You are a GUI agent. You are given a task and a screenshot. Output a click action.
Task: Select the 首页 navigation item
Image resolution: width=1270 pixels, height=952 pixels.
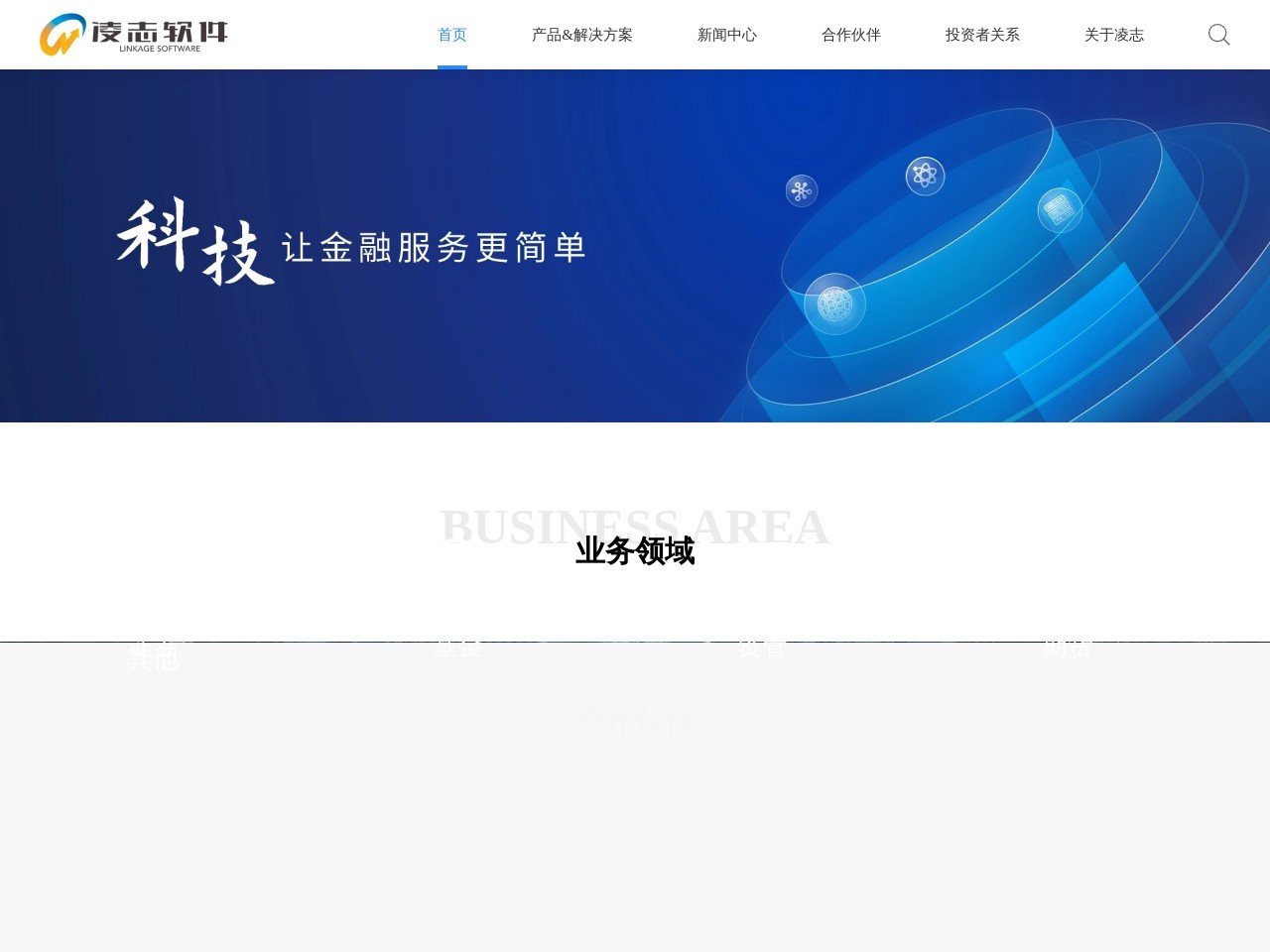tap(451, 35)
